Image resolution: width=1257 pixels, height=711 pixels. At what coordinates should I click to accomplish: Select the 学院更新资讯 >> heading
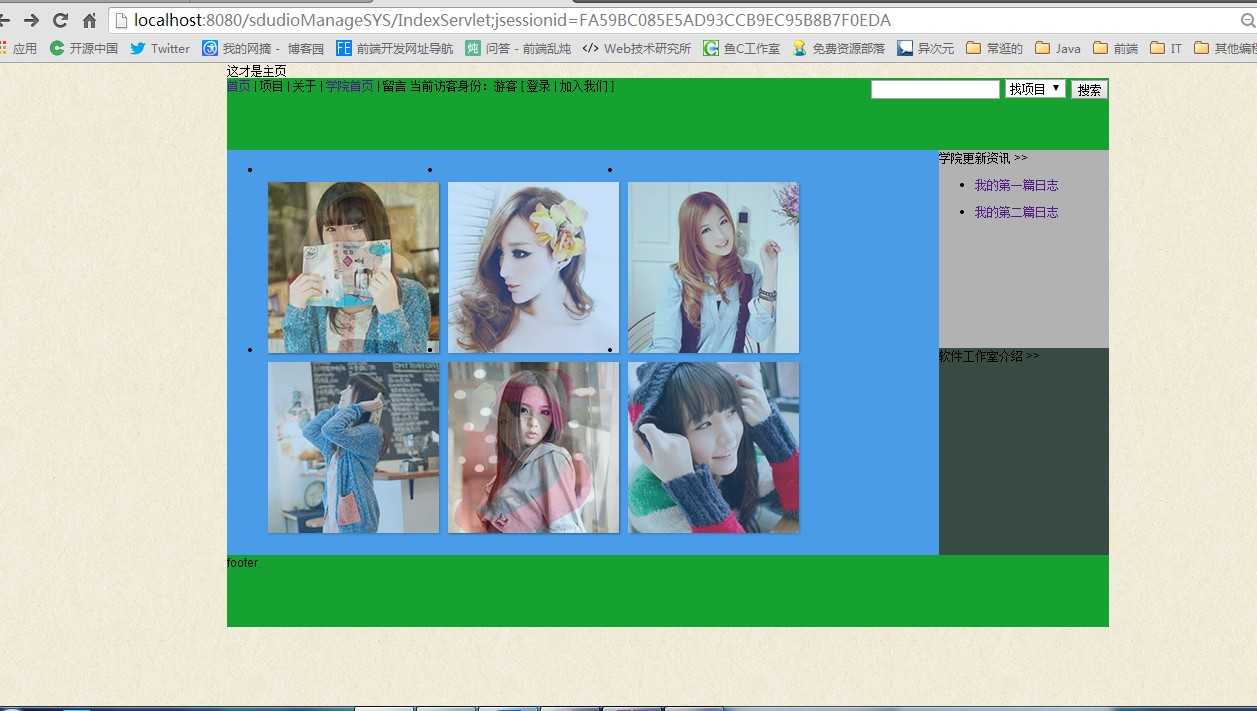[x=983, y=158]
